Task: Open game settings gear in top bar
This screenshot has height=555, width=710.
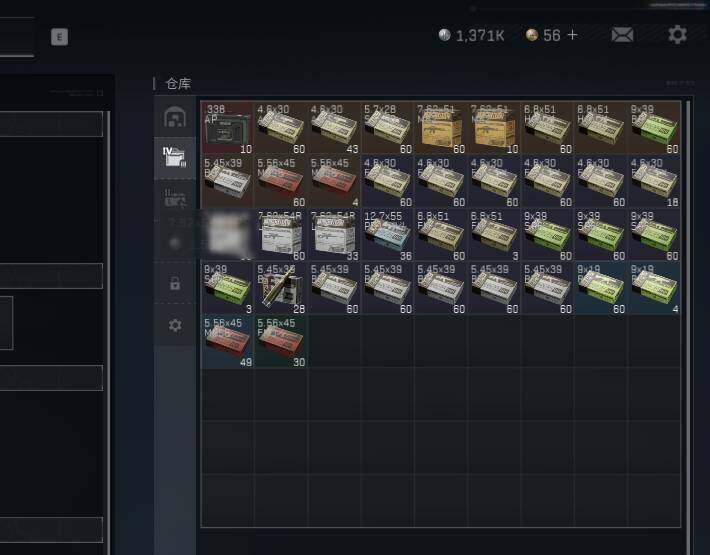Action: coord(677,35)
